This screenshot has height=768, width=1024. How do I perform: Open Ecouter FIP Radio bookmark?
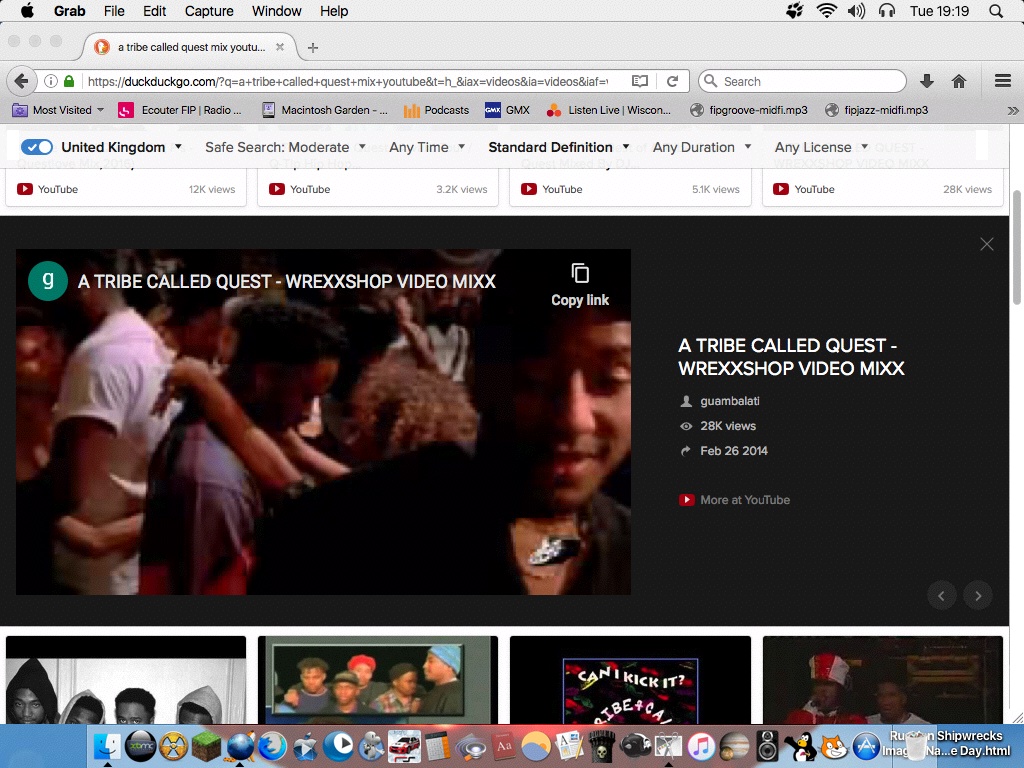180,110
